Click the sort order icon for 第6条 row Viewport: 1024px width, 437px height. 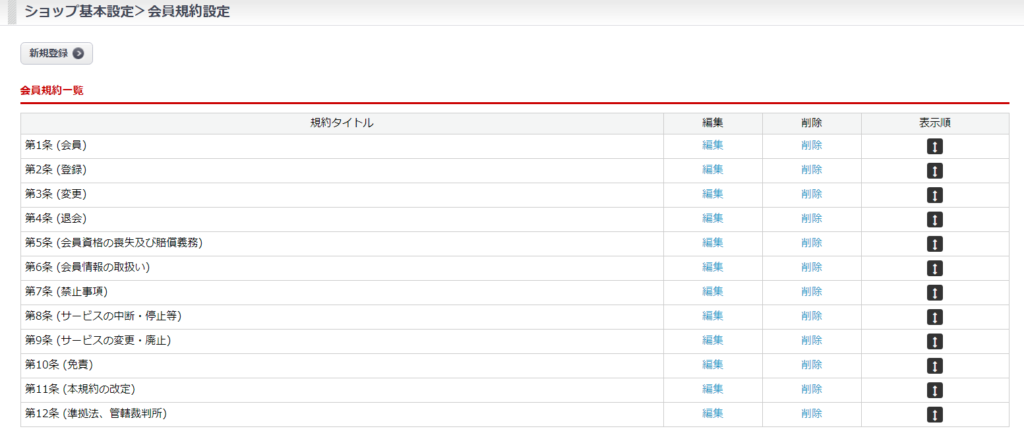[935, 268]
